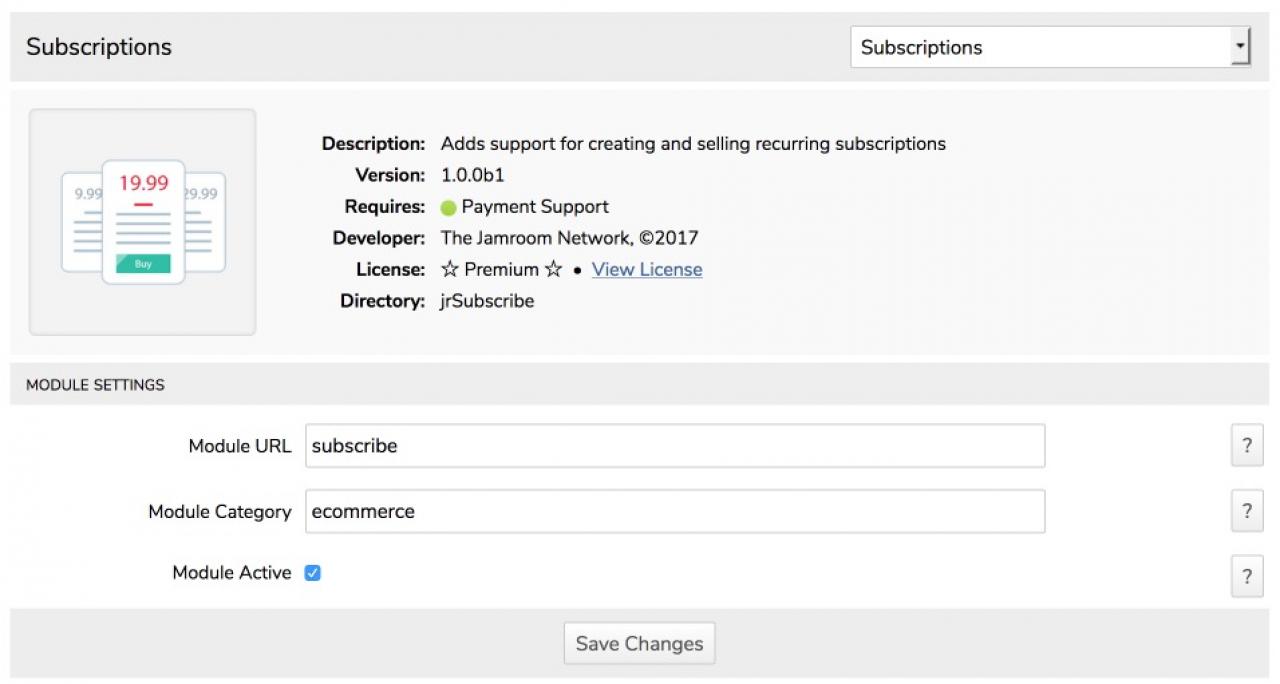Click the star icon before Premium
The image size is (1280, 684).
pyautogui.click(x=450, y=269)
